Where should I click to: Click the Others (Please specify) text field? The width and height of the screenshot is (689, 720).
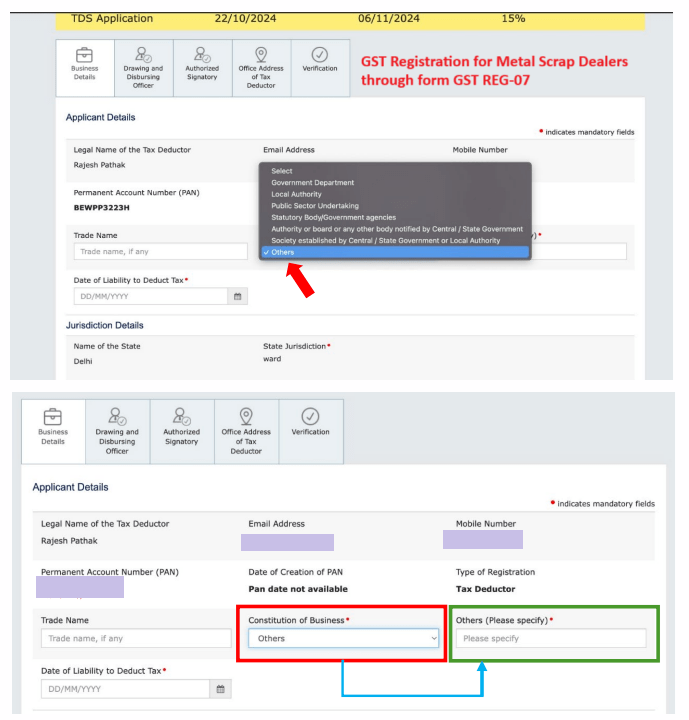[x=551, y=638]
